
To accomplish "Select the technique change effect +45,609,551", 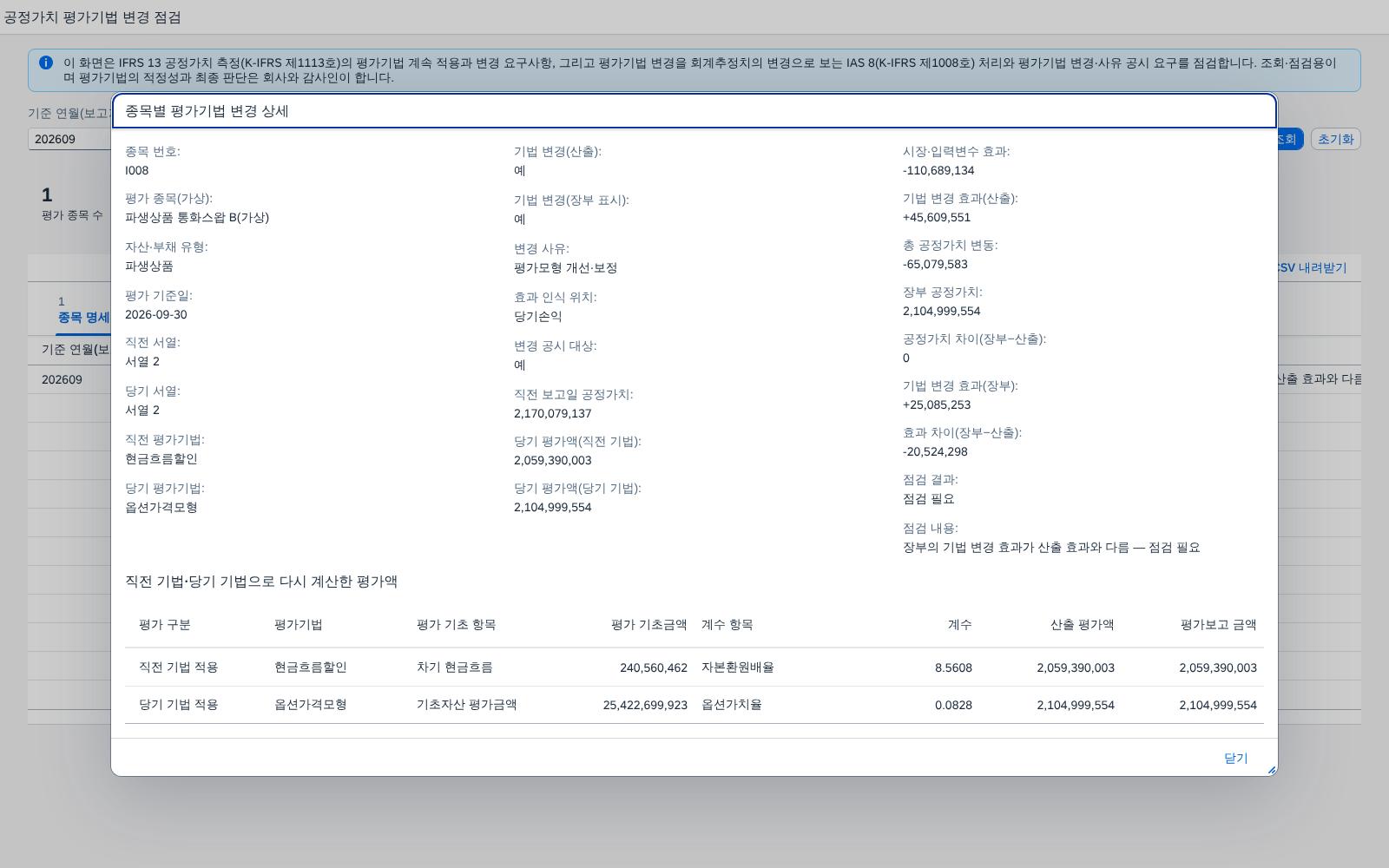I will [x=937, y=217].
